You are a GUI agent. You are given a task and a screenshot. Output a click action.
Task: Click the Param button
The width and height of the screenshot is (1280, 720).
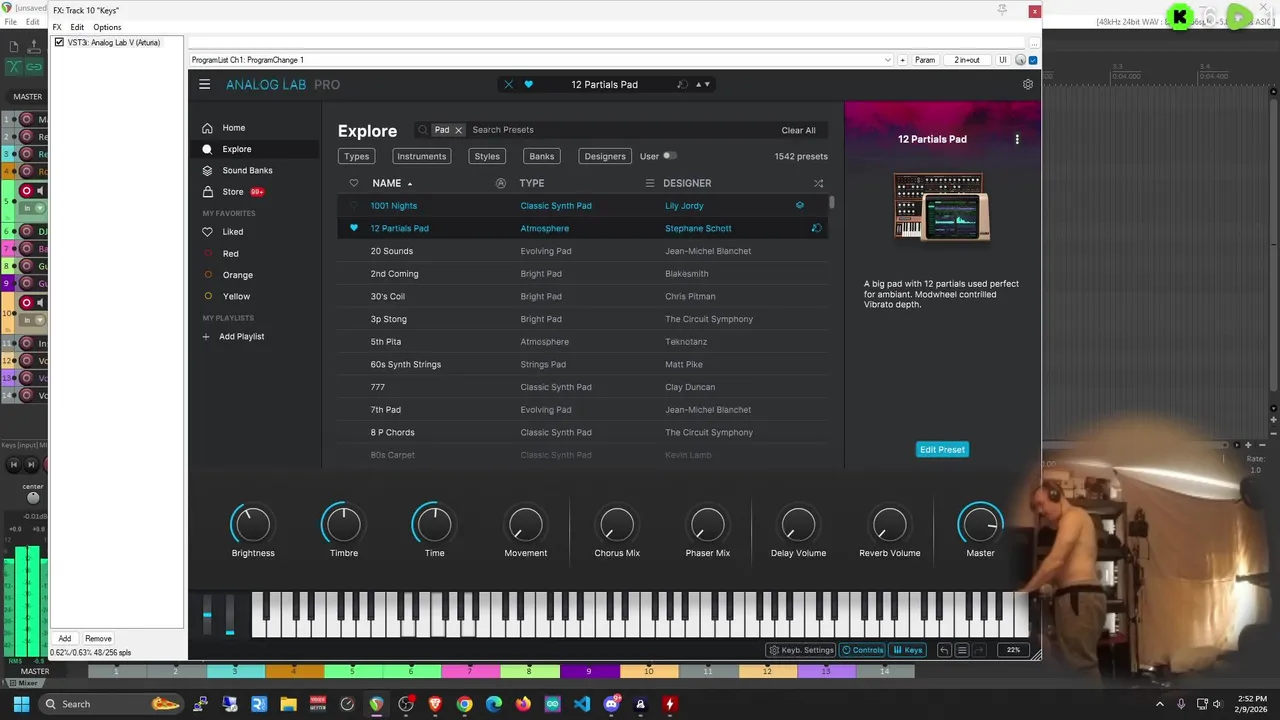[925, 60]
